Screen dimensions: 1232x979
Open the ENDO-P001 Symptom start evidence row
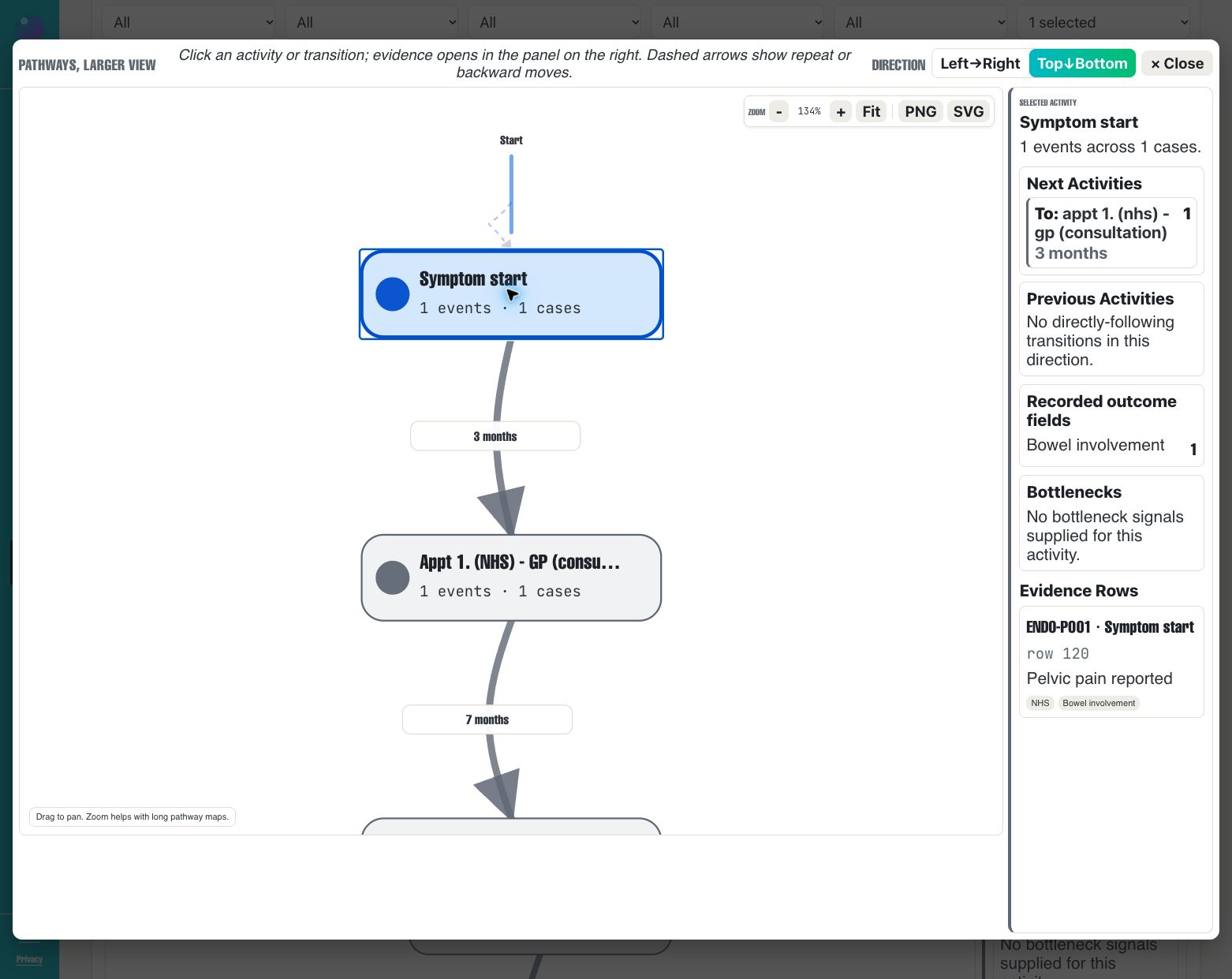click(1111, 662)
